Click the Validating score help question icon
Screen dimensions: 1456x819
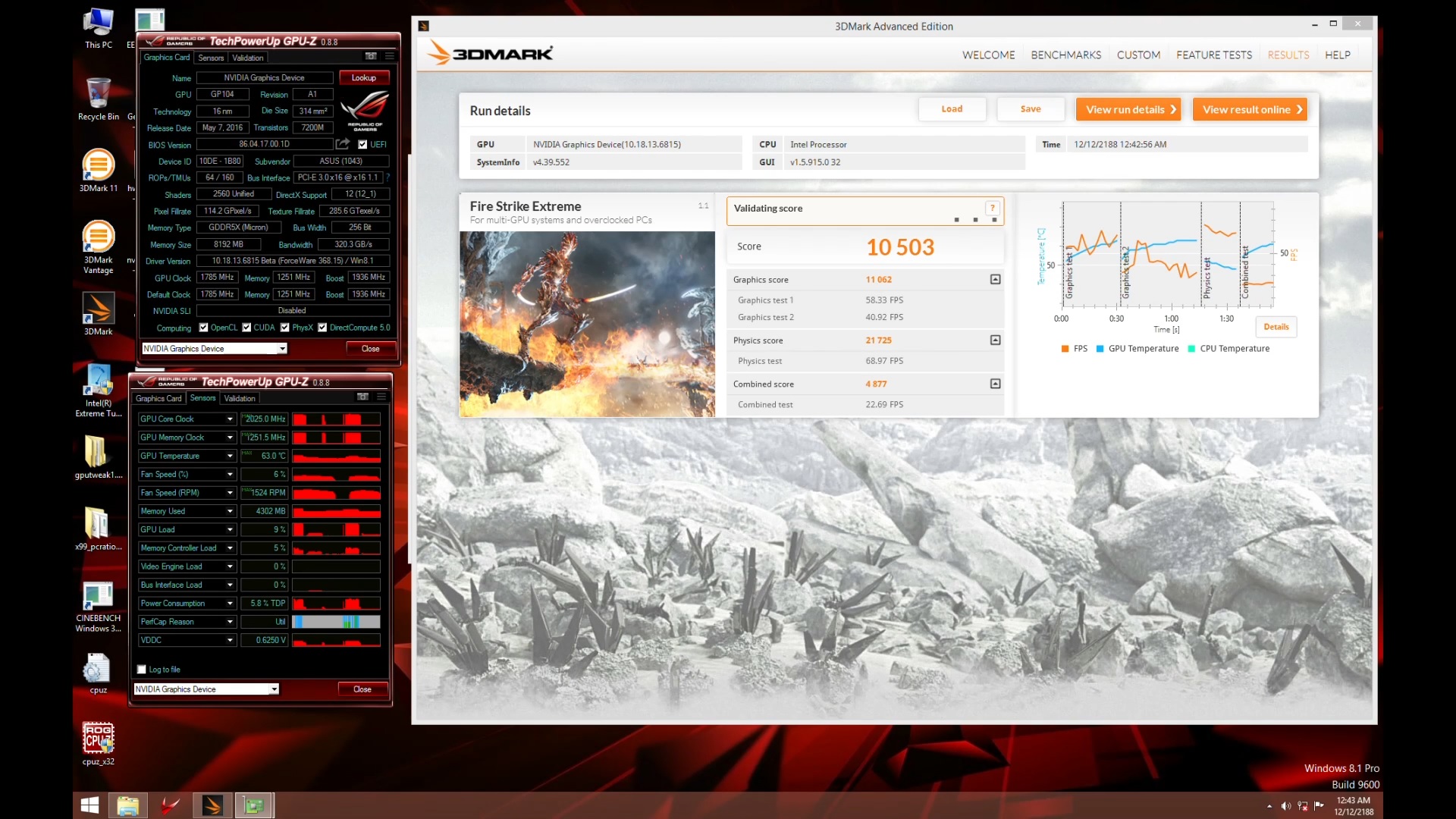coord(992,208)
